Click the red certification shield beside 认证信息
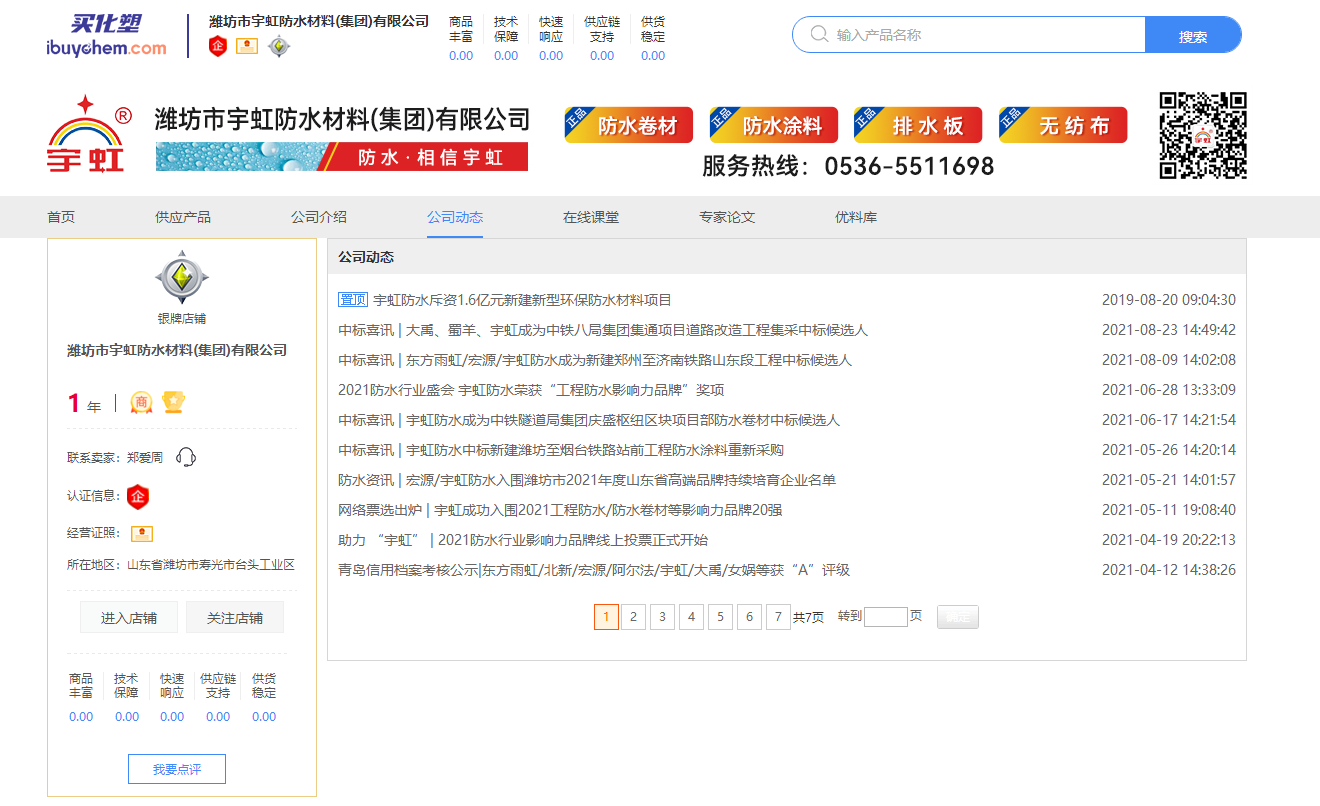Screen dimensions: 1320x806 click(x=138, y=496)
